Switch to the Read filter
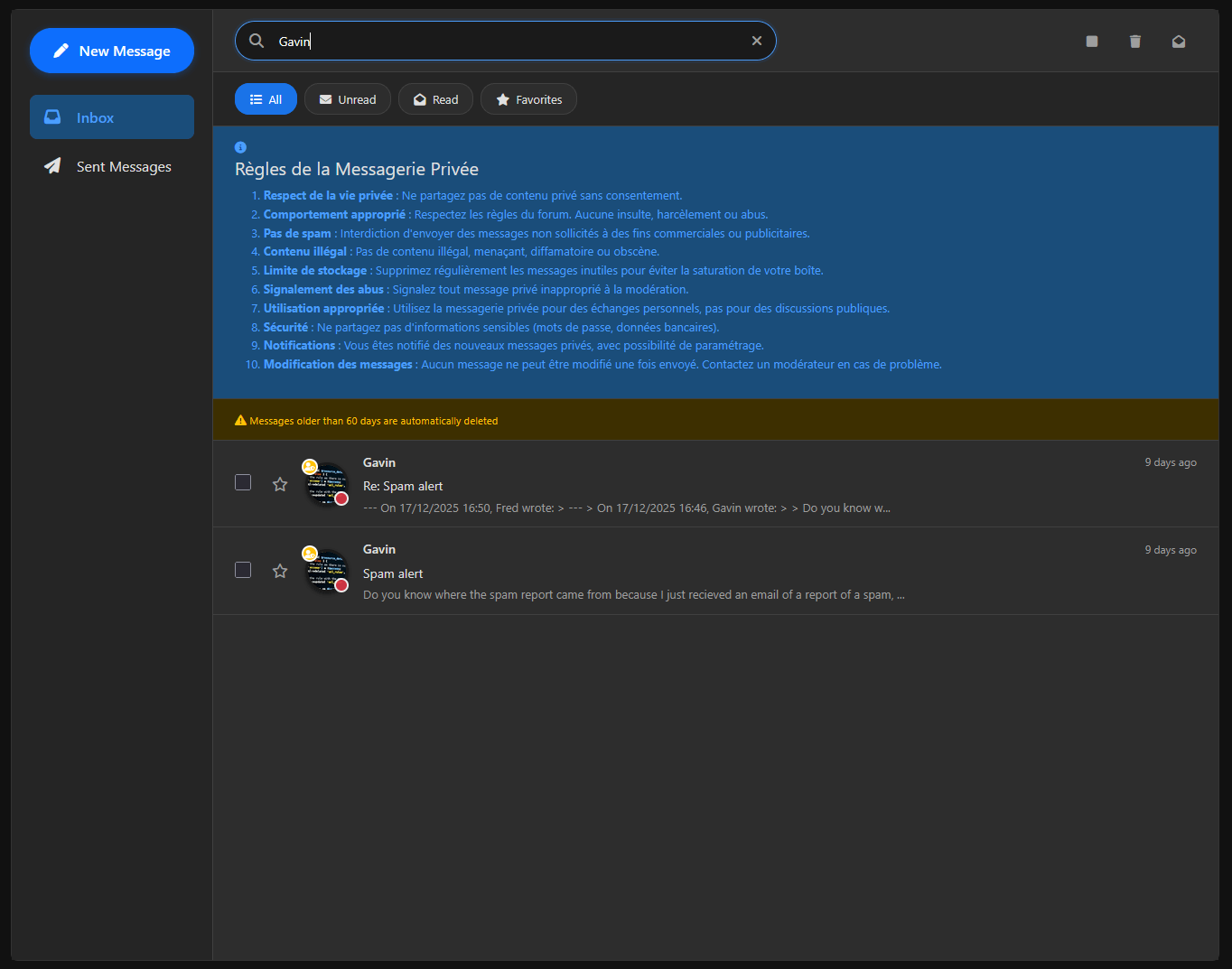 tap(435, 99)
